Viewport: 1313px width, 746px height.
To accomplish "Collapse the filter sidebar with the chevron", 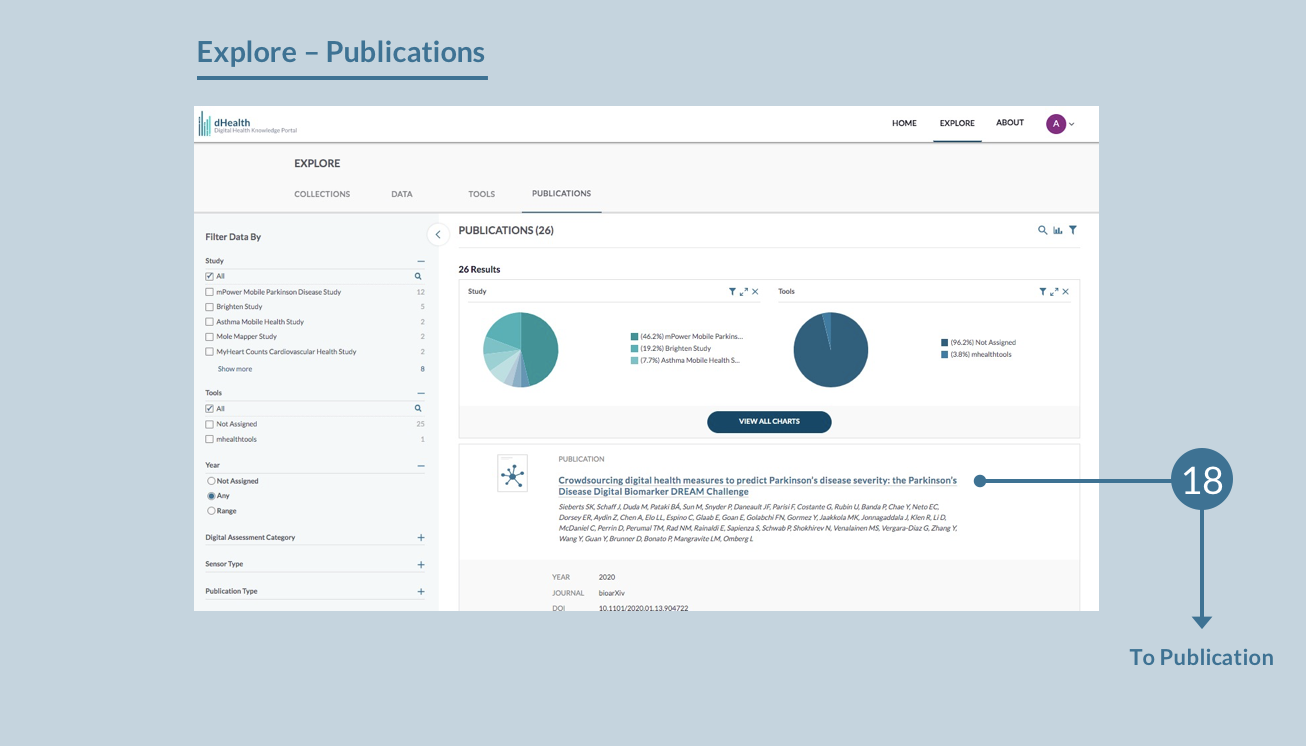I will [x=437, y=234].
